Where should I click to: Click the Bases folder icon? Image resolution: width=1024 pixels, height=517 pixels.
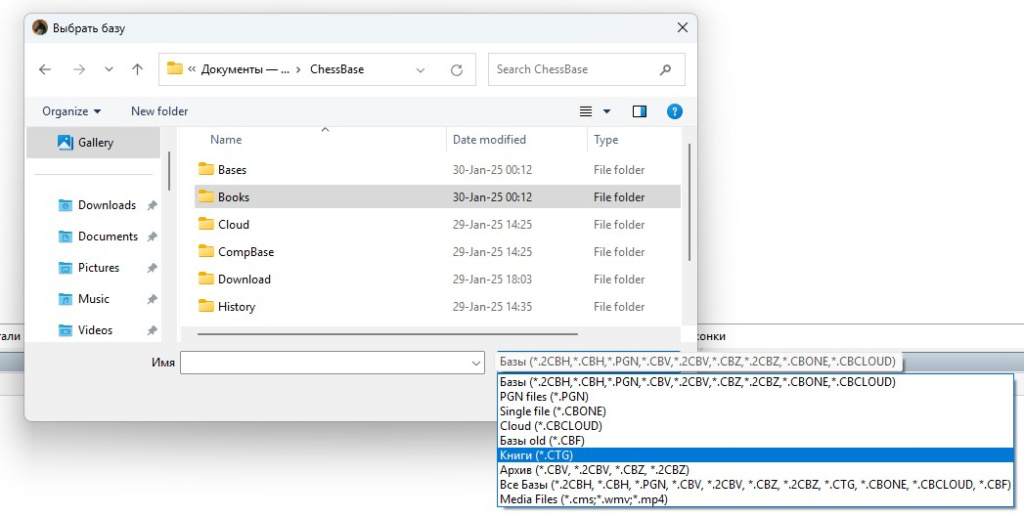[x=206, y=170]
